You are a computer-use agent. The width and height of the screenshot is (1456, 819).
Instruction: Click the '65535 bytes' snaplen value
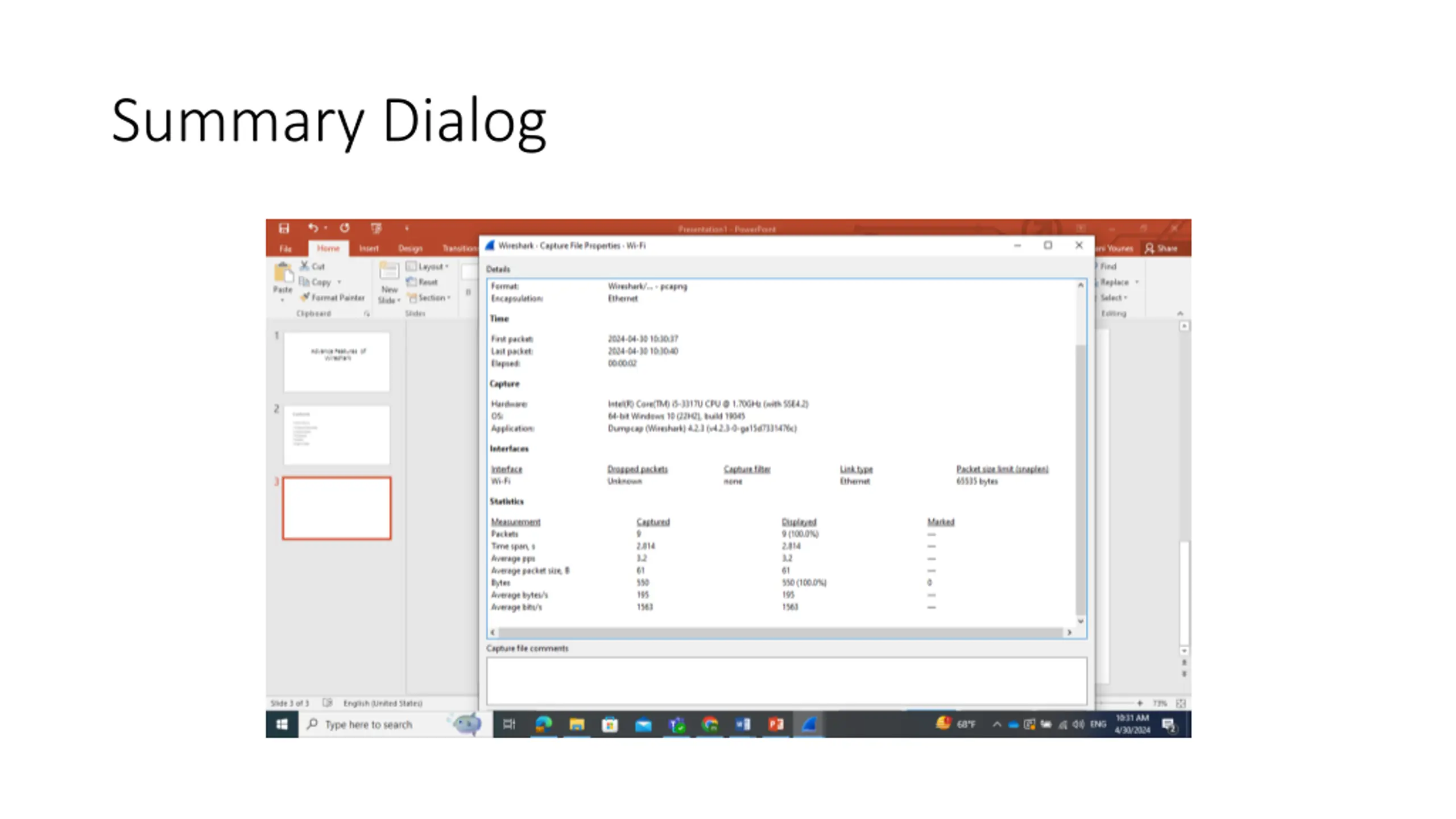click(x=977, y=481)
